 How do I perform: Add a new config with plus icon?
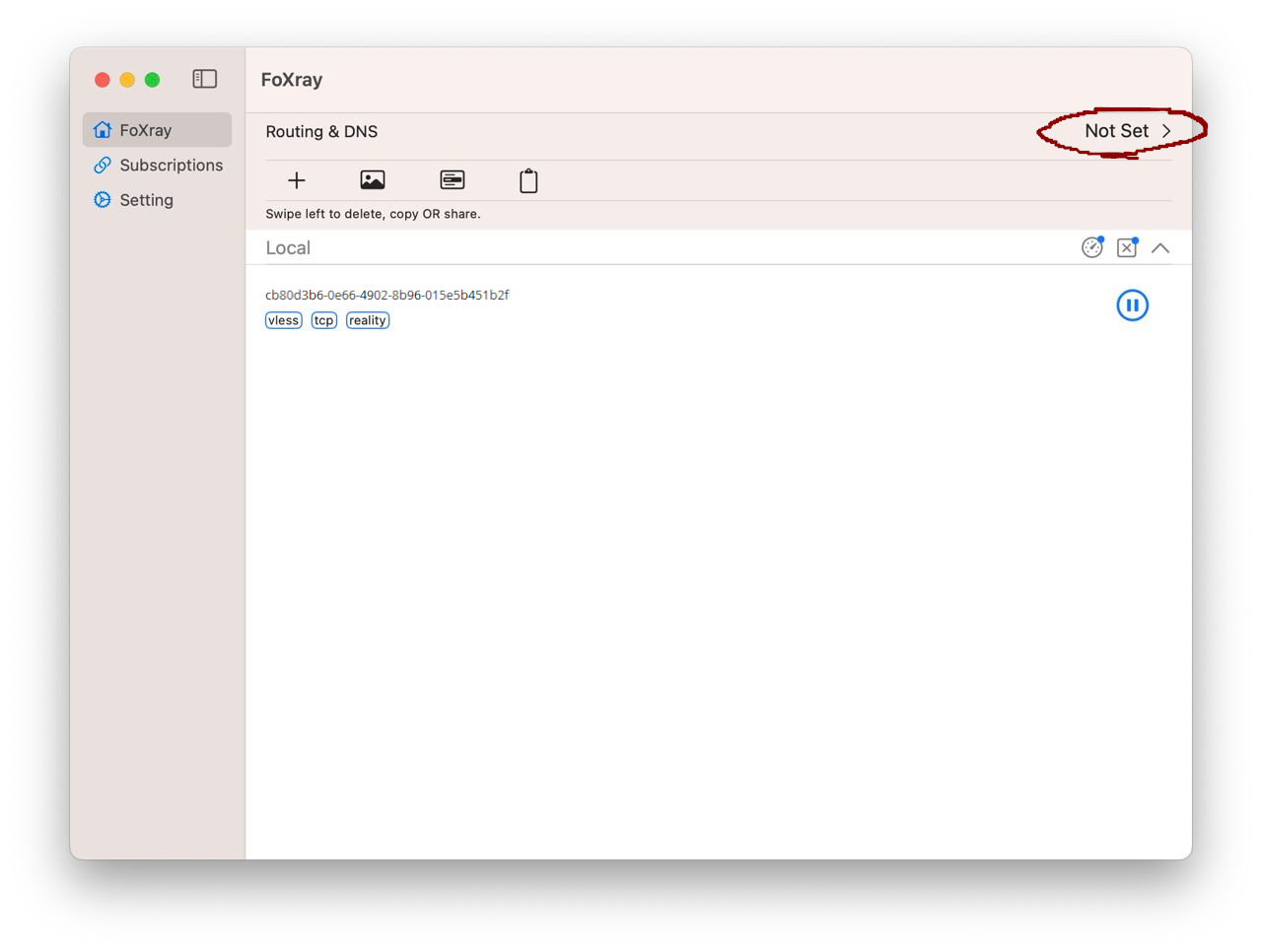point(297,180)
